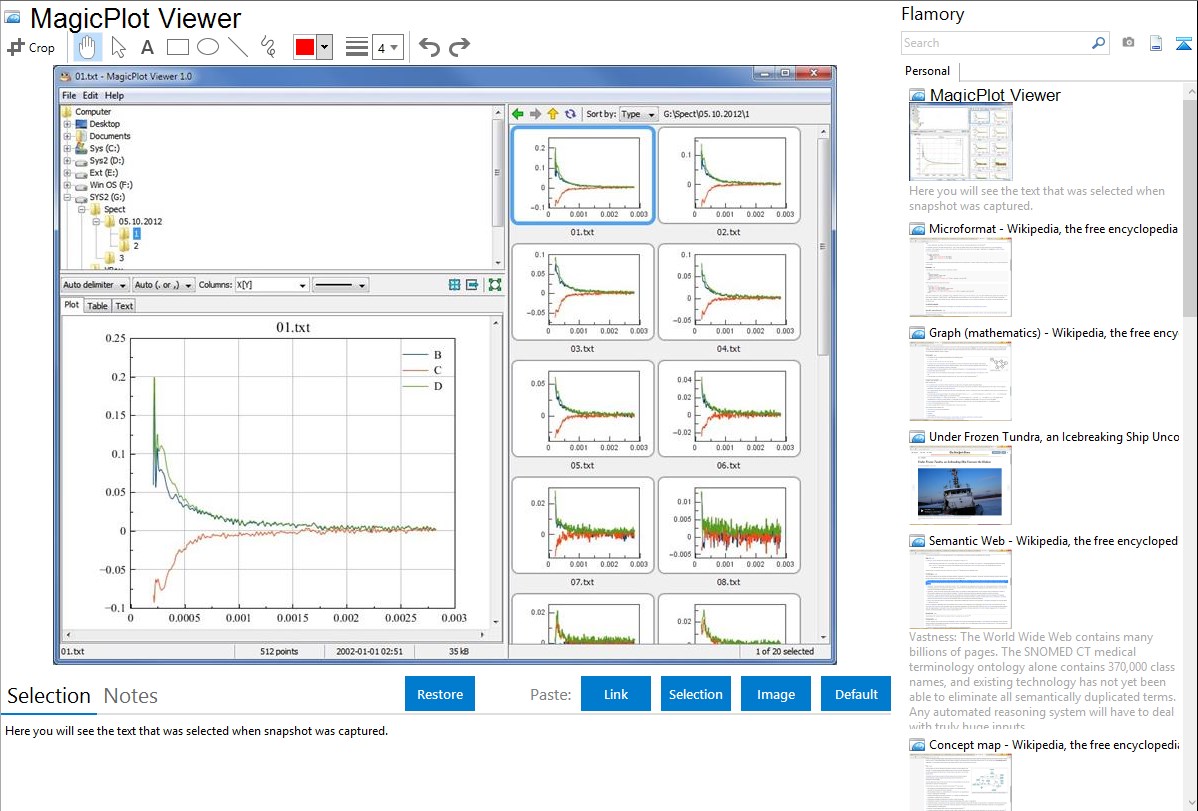Open the Help menu in MagicPlot
Image resolution: width=1198 pixels, height=811 pixels.
(114, 96)
